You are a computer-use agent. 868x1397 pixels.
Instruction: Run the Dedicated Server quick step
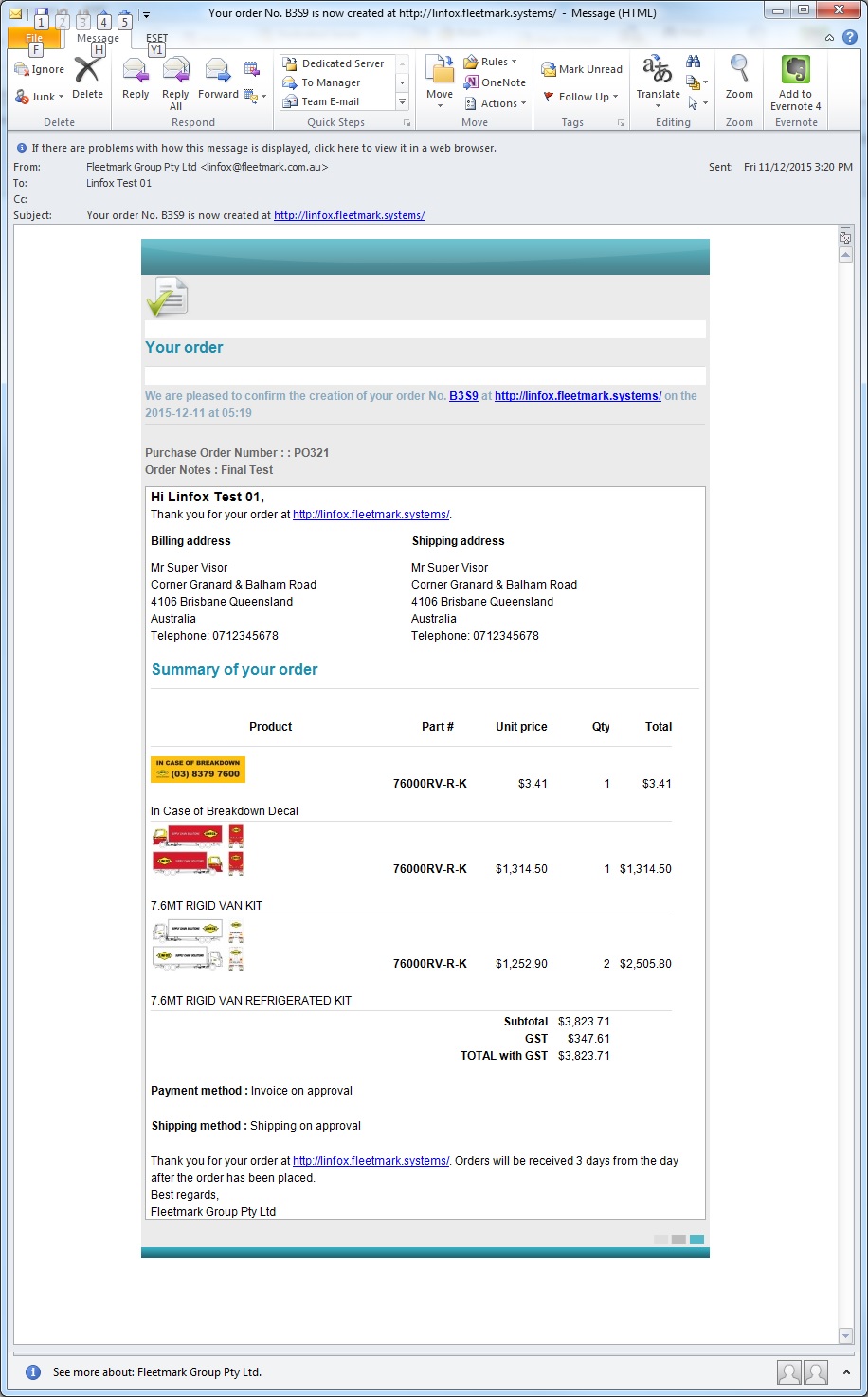334,63
